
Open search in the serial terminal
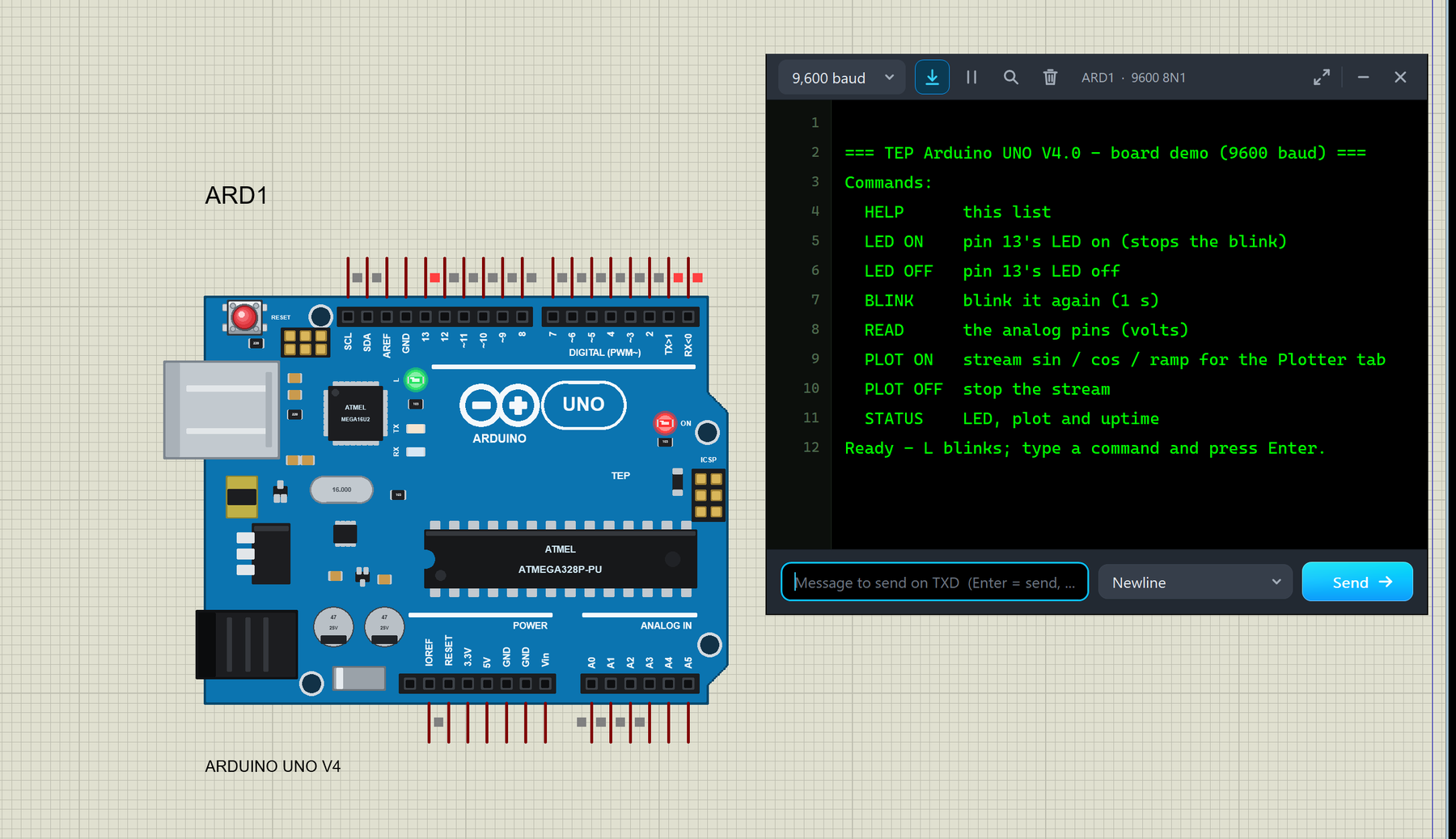point(1011,78)
